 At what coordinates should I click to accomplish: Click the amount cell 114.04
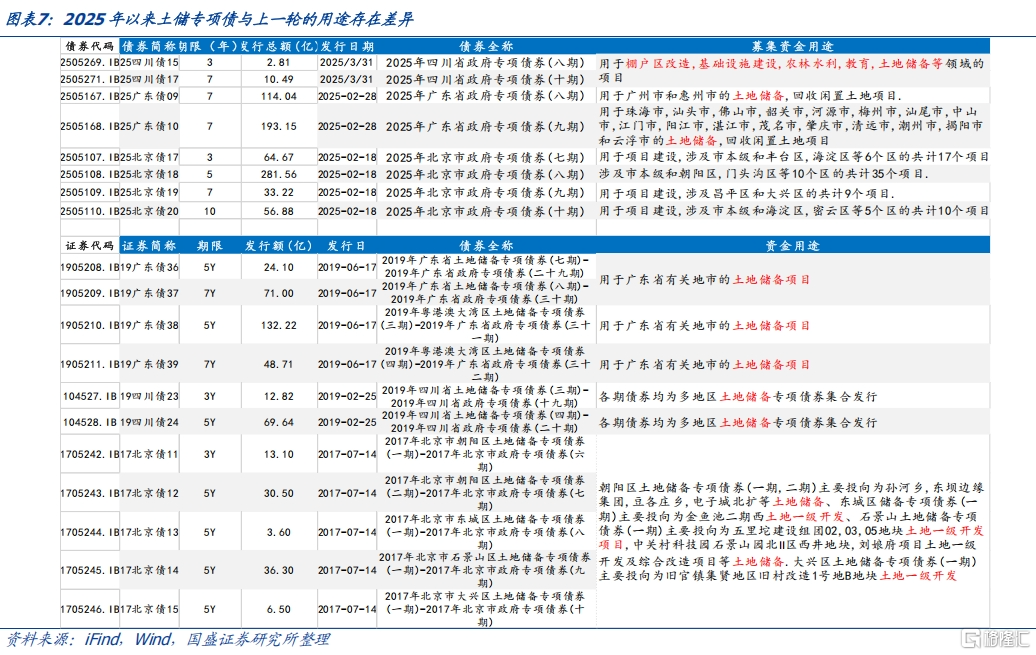pyautogui.click(x=279, y=96)
